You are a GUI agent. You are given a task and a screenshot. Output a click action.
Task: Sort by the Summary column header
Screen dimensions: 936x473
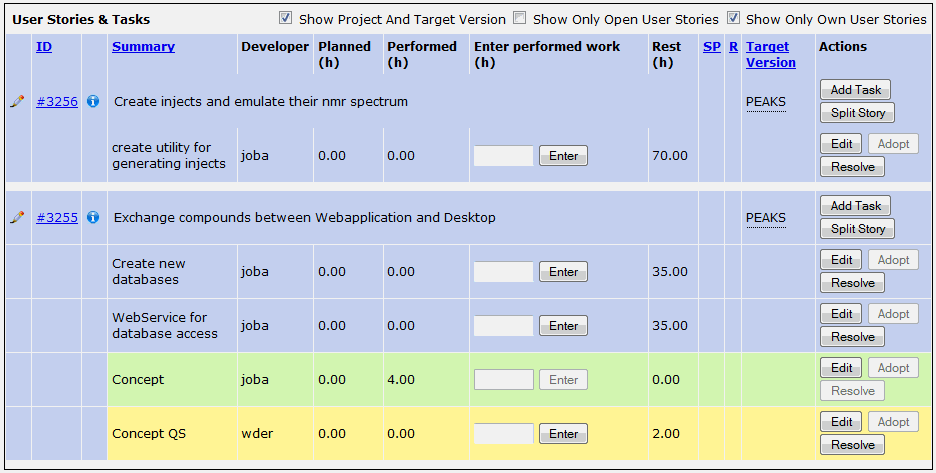coord(143,47)
